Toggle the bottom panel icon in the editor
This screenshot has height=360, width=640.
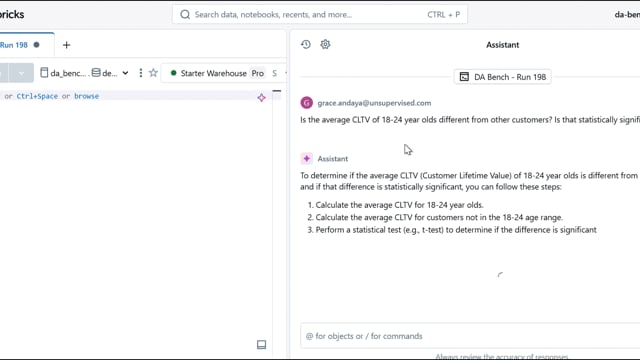point(262,344)
